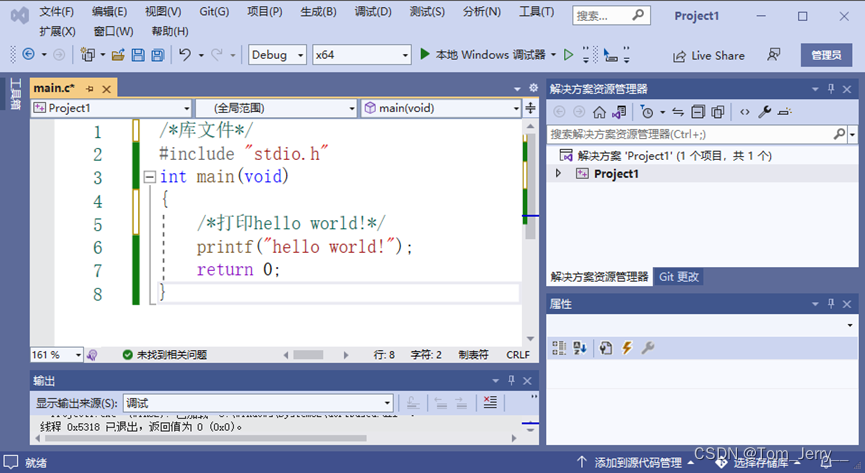
Task: Open the Debug configuration dropdown
Action: tap(277, 55)
